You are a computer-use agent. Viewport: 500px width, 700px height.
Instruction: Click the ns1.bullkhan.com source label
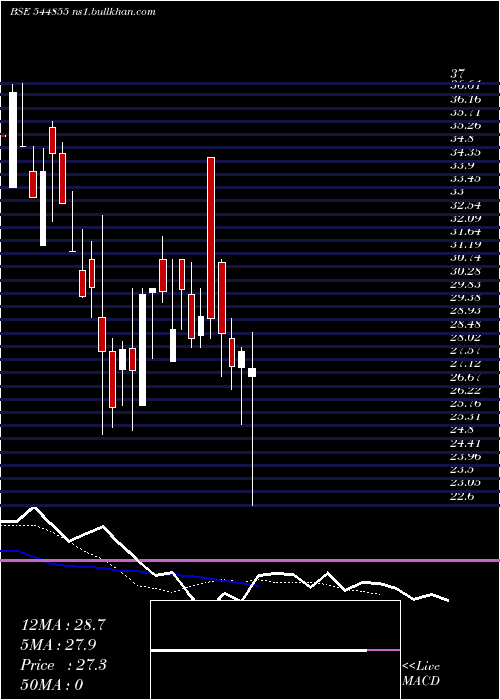pos(113,12)
